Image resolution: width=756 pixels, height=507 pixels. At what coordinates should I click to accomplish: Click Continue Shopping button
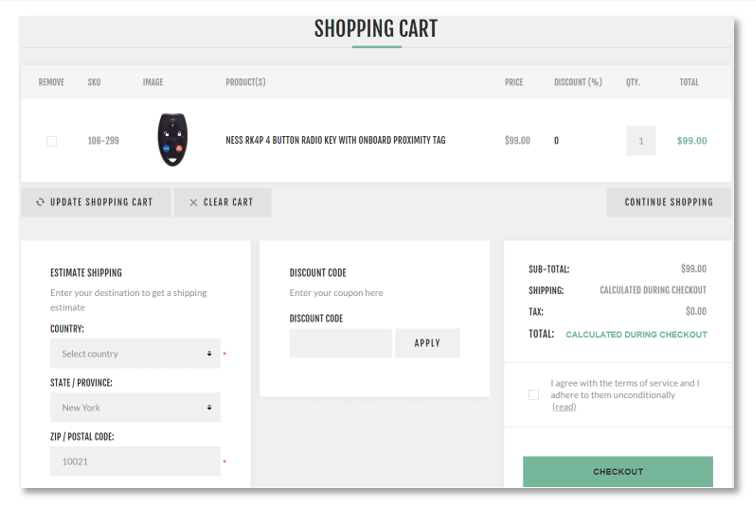[669, 202]
